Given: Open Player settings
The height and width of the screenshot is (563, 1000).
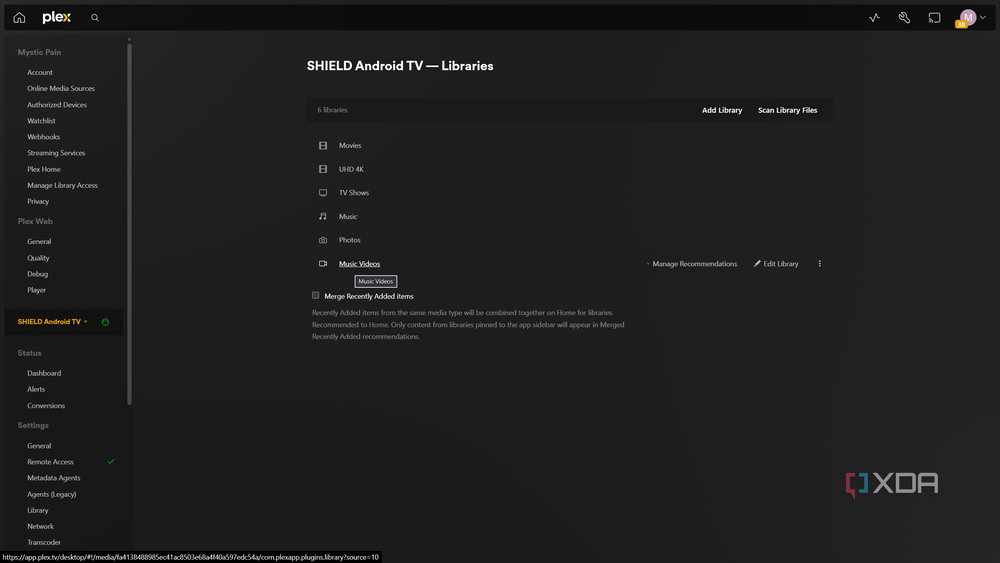Looking at the screenshot, I should coord(36,290).
